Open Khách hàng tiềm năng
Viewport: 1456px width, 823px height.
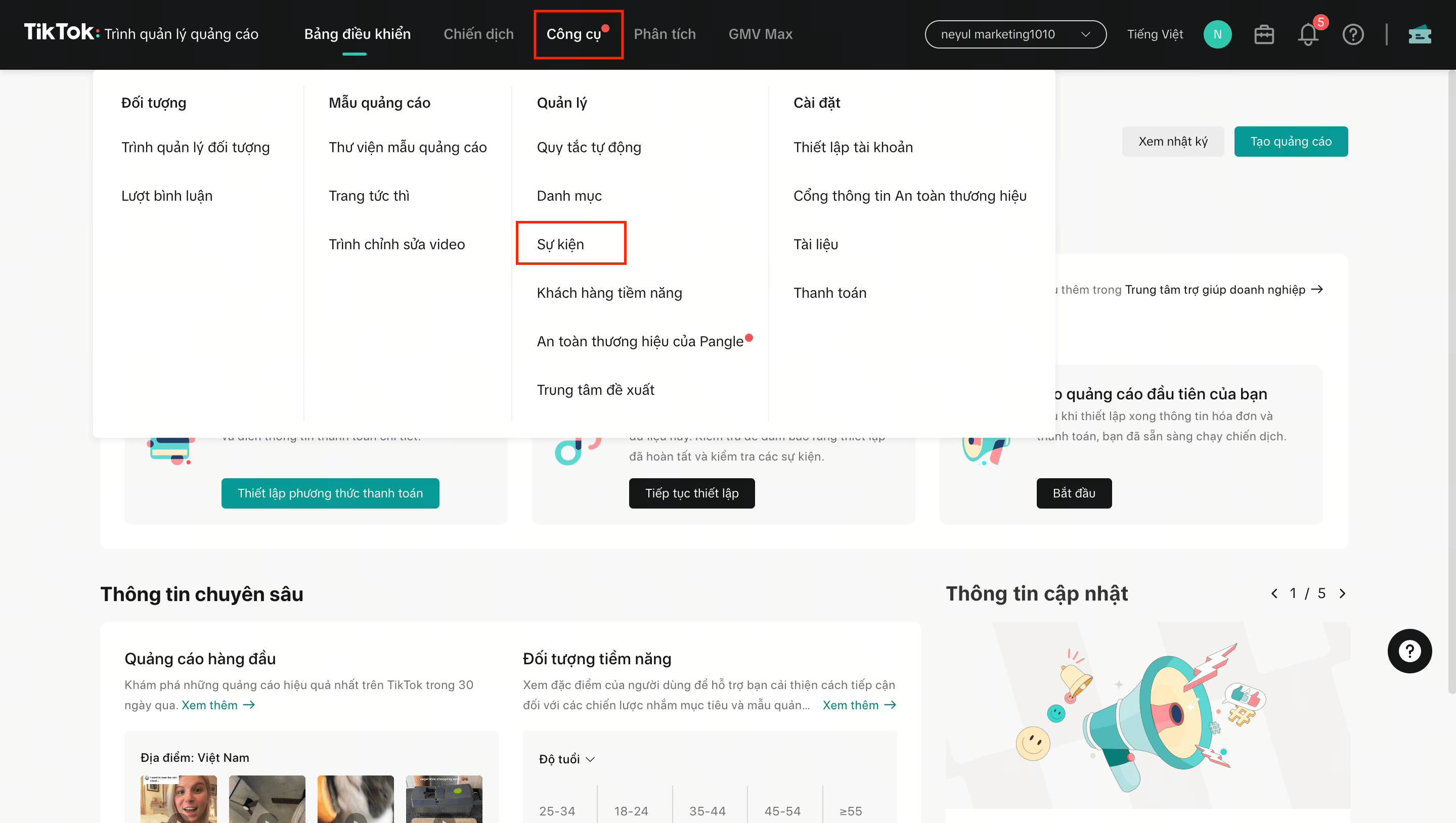(609, 293)
